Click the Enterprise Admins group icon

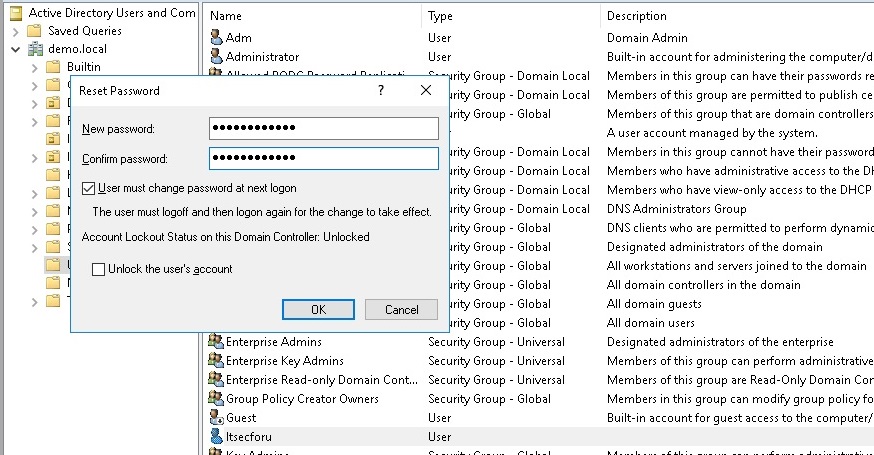click(216, 342)
